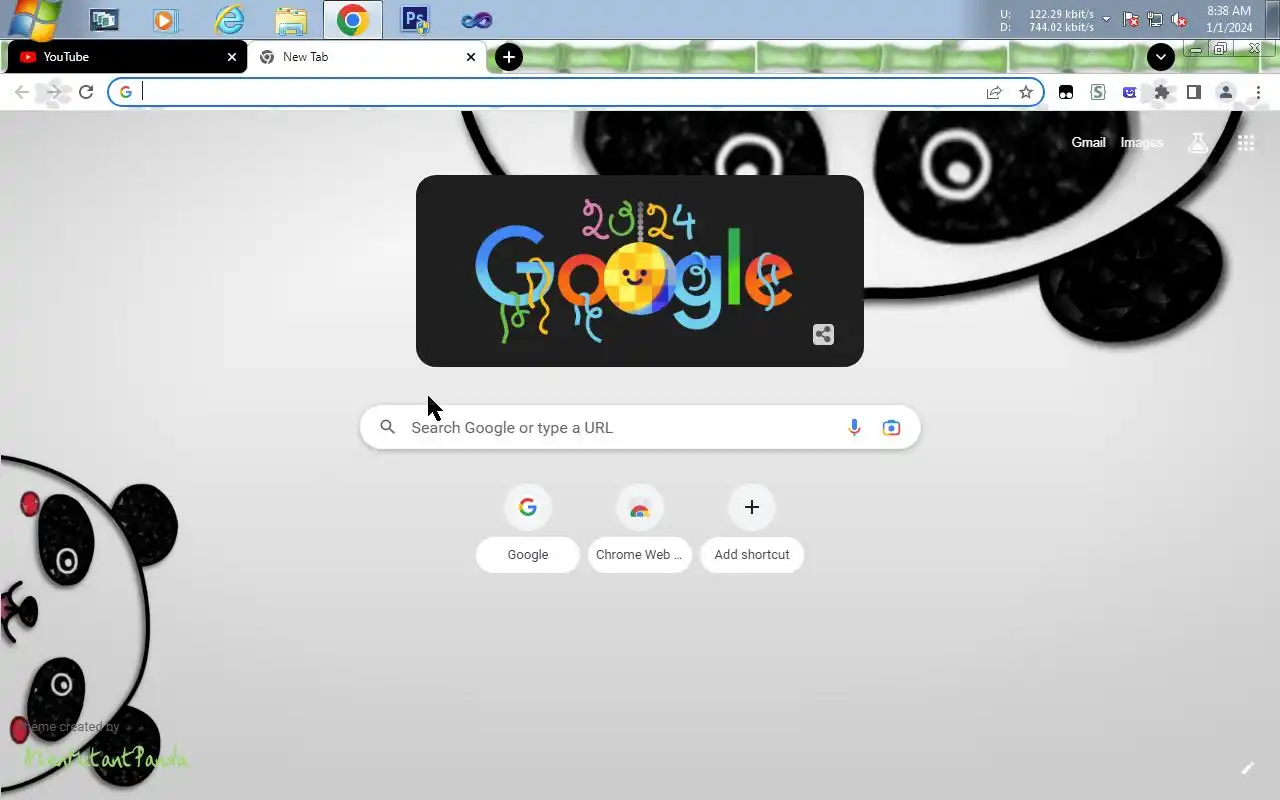Open Images link
1280x800 pixels.
1142,142
